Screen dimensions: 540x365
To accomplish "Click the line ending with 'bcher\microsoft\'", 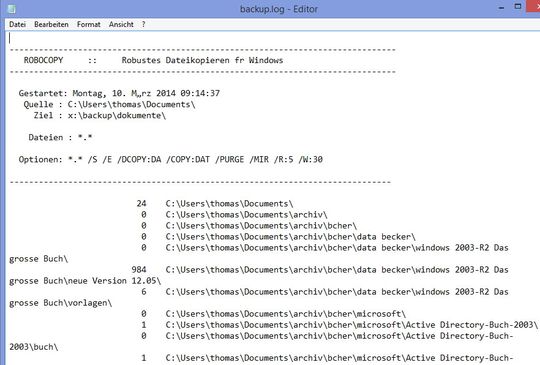I will [x=286, y=314].
